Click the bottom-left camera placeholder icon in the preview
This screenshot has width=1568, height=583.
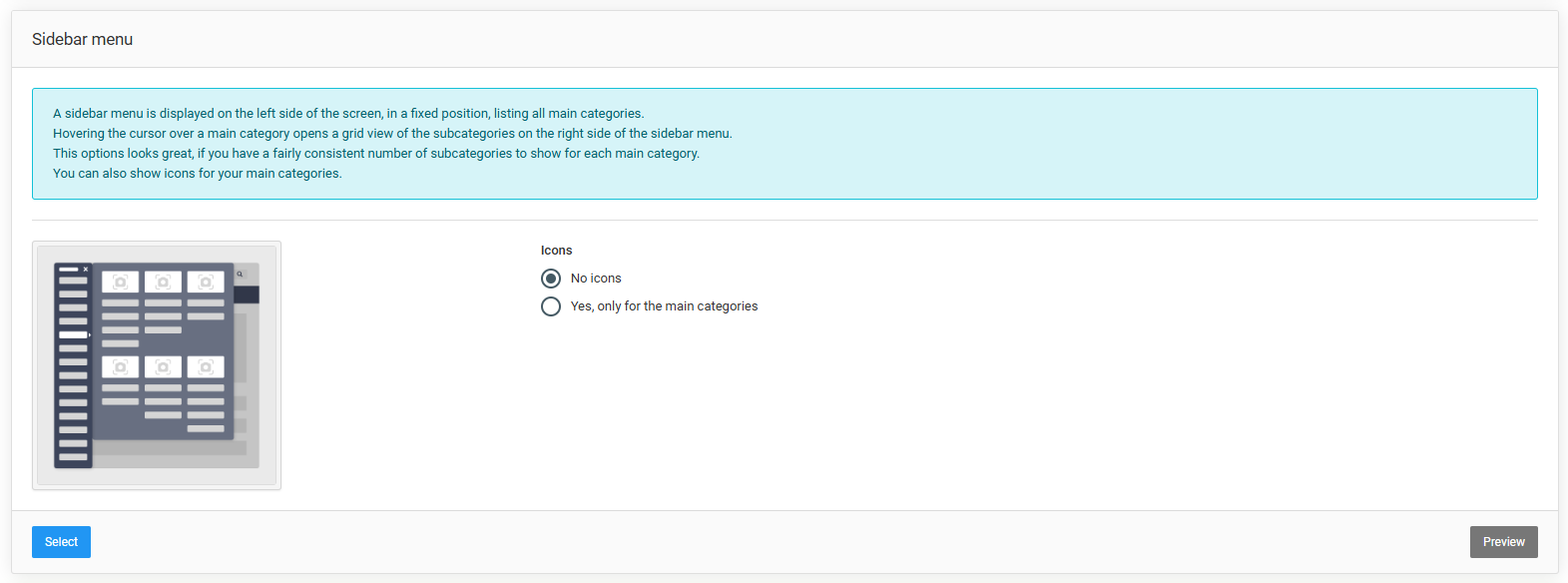(121, 366)
